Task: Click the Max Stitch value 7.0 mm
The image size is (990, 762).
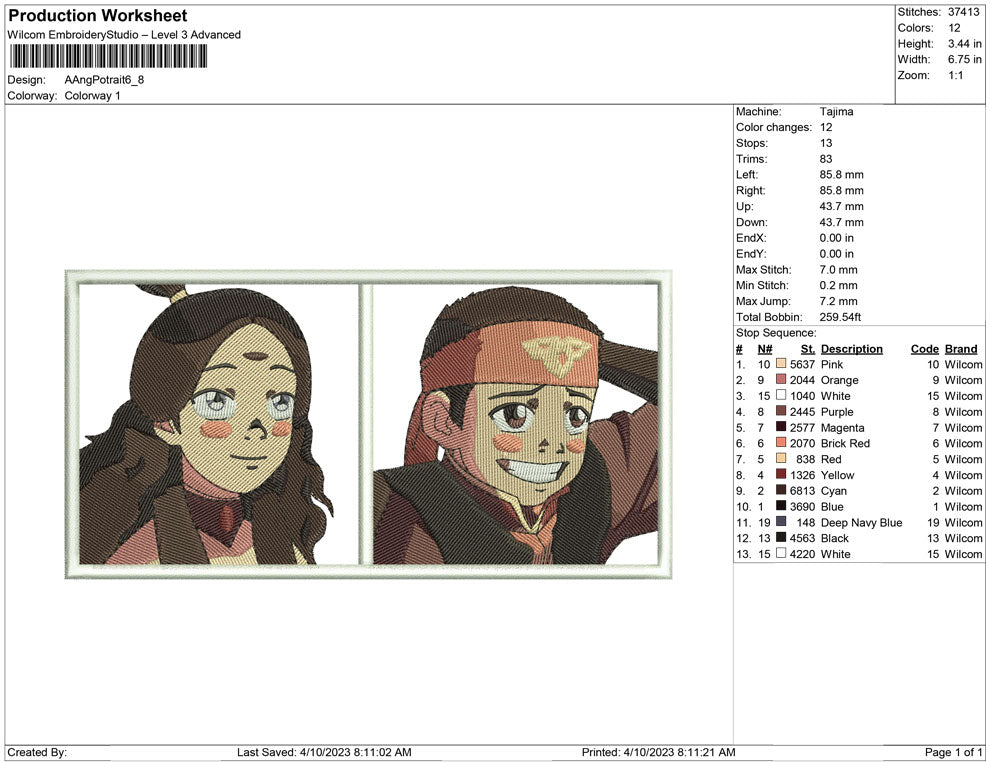Action: click(x=838, y=270)
